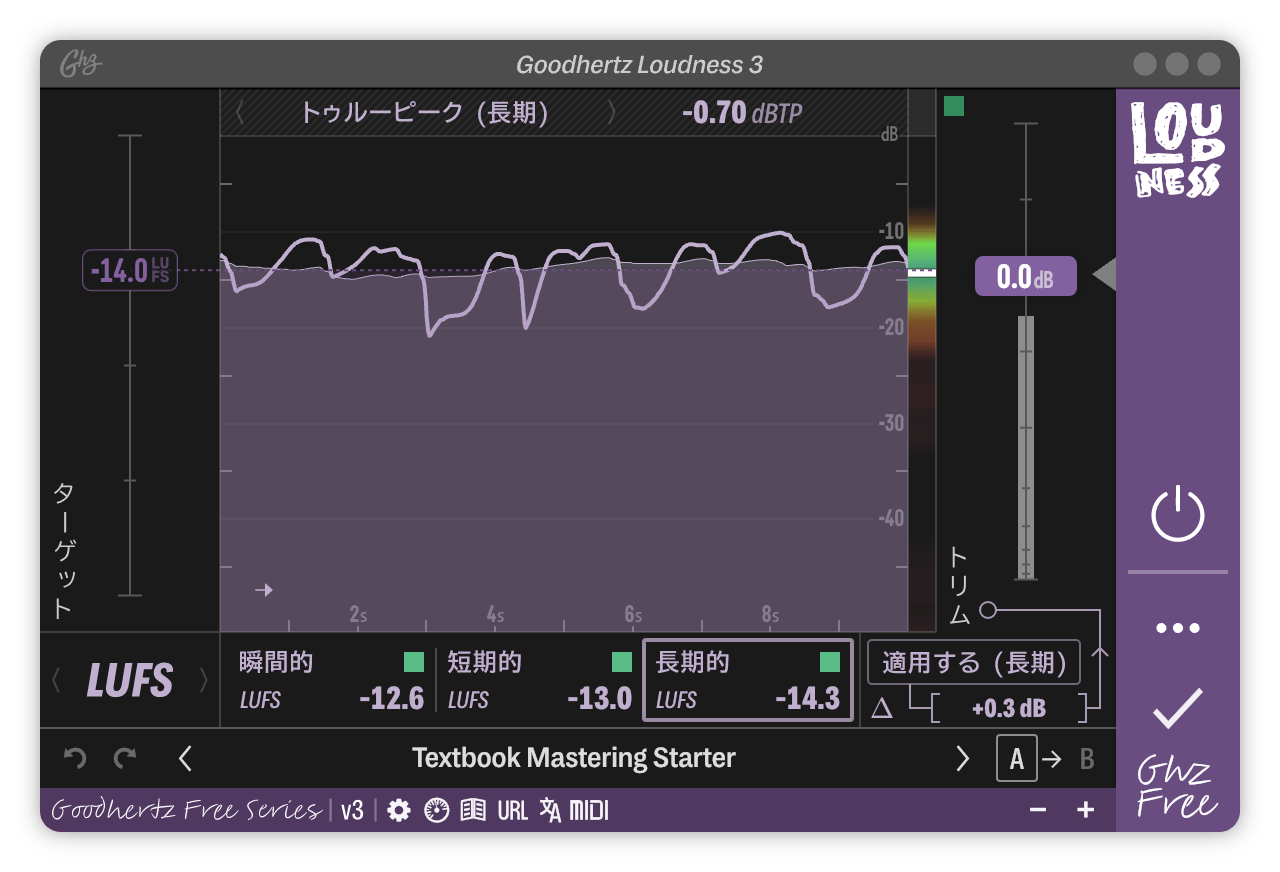
Task: Select the 短期的 short-term meter
Action: tap(539, 680)
